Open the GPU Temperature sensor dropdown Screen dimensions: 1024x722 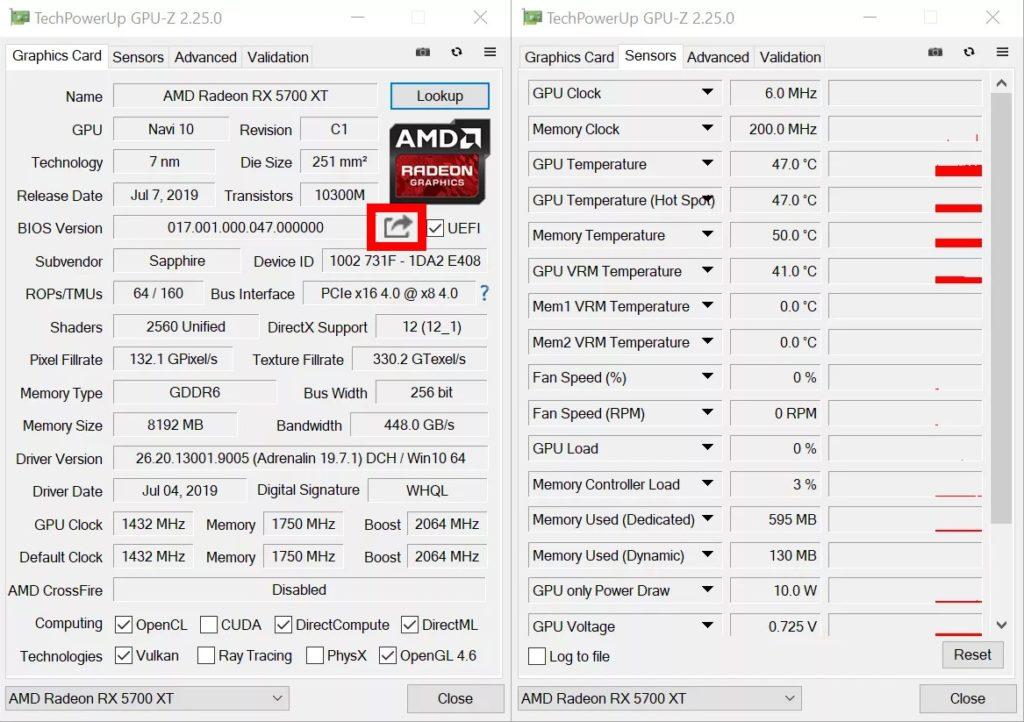click(x=707, y=163)
